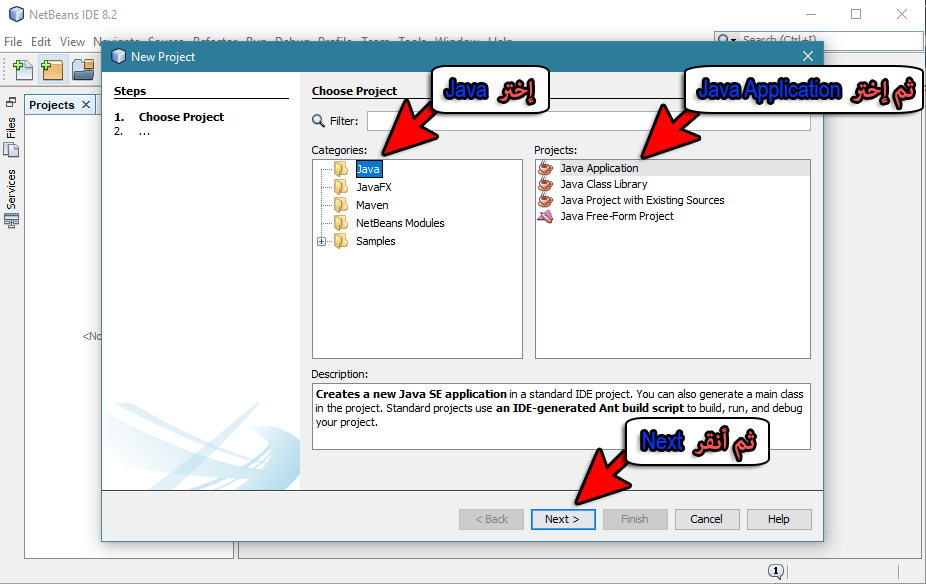
Task: Close the New Project dialog
Action: click(808, 56)
